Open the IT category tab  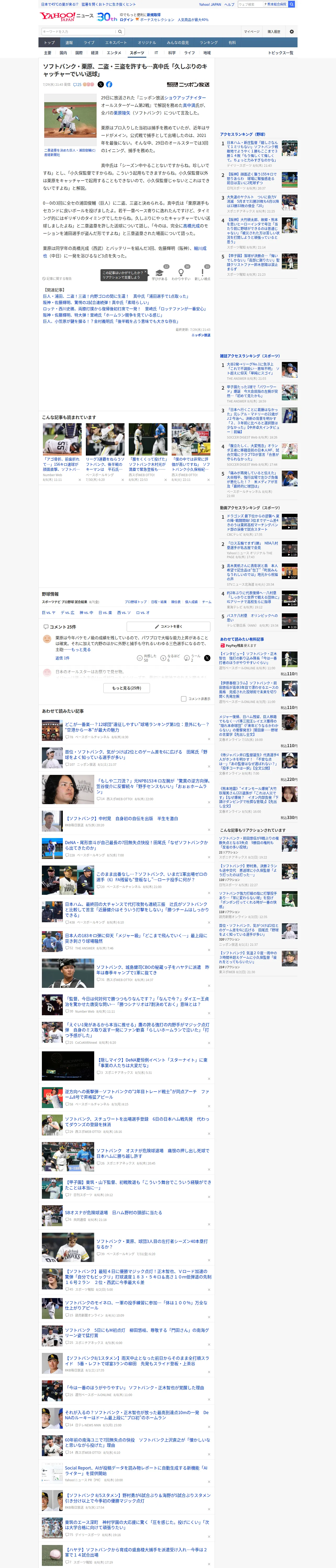[156, 53]
